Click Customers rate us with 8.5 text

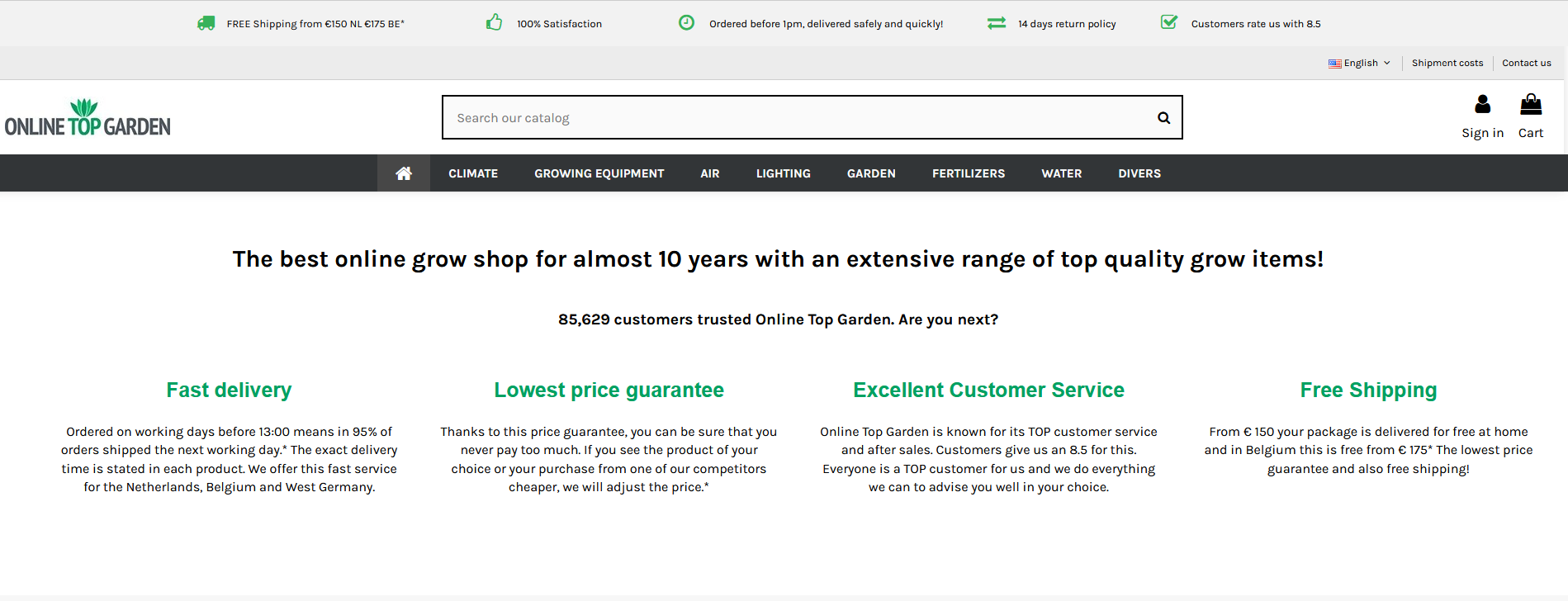(x=1256, y=24)
